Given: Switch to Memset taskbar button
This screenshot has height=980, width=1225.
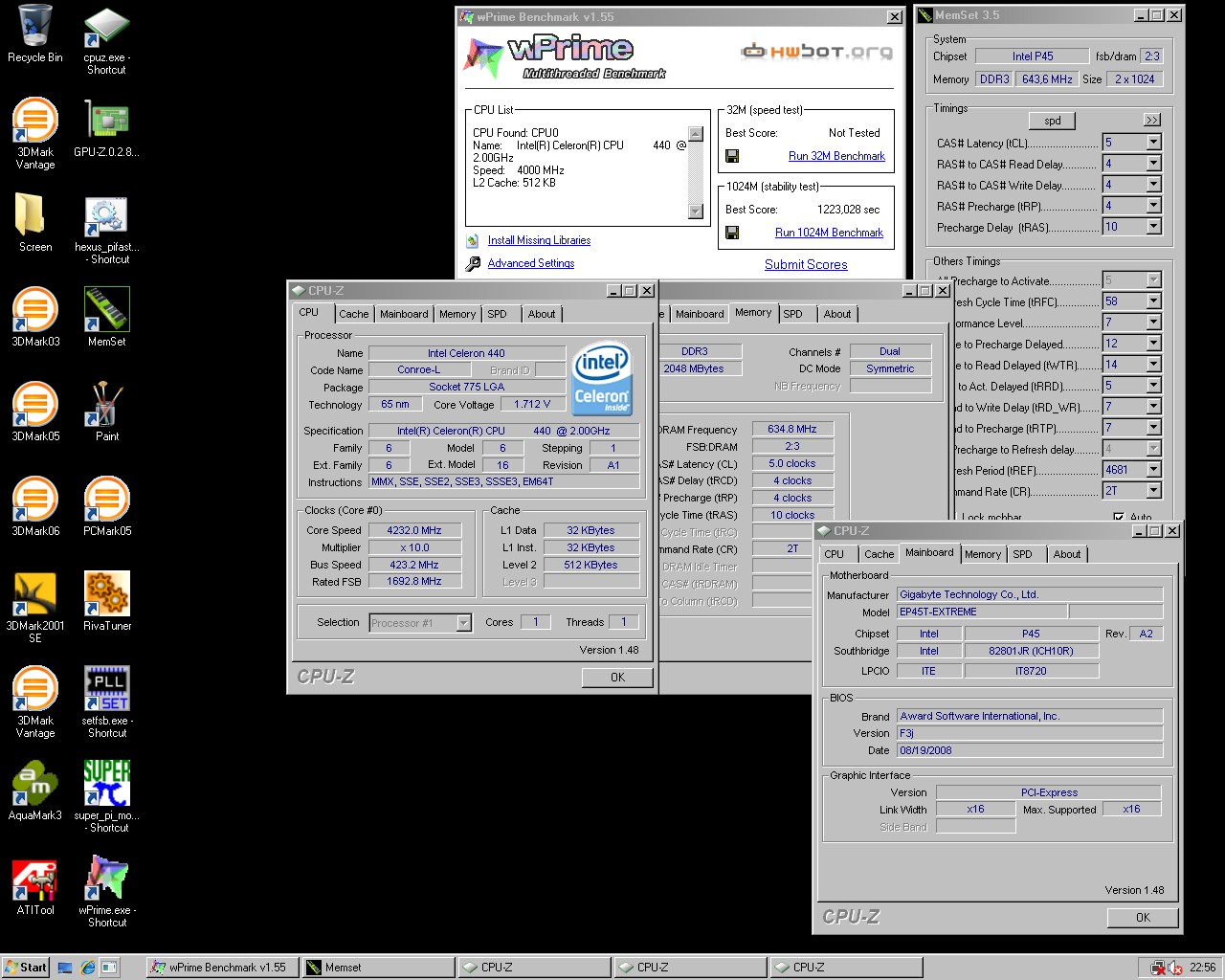Looking at the screenshot, I should (x=378, y=968).
